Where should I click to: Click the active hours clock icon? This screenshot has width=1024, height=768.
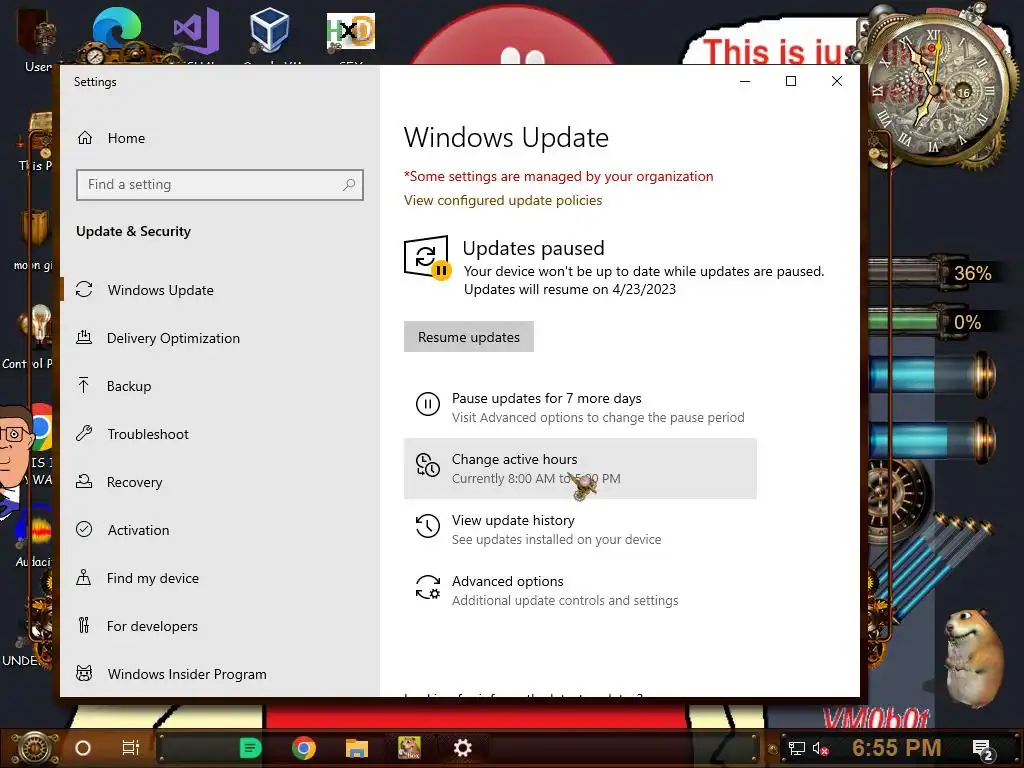pyautogui.click(x=428, y=465)
